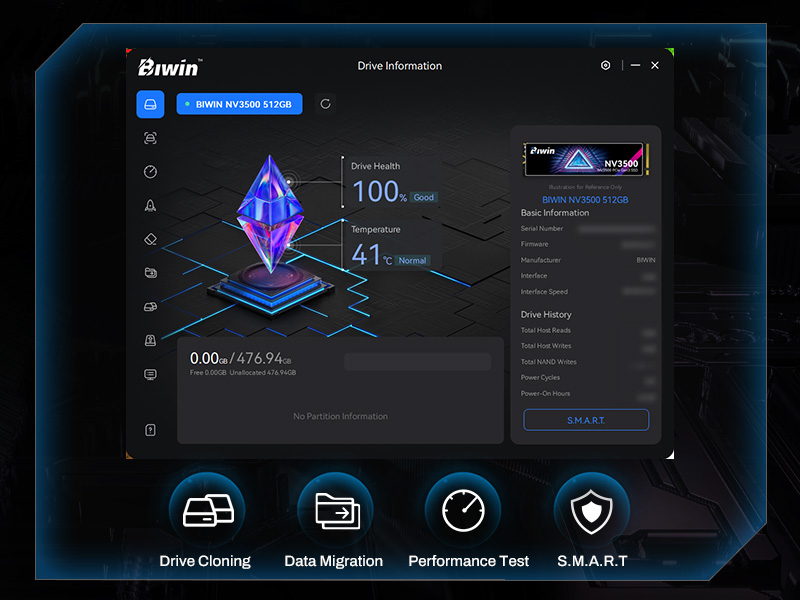800x600 pixels.
Task: Click the 'Interface' row label
Action: point(534,276)
